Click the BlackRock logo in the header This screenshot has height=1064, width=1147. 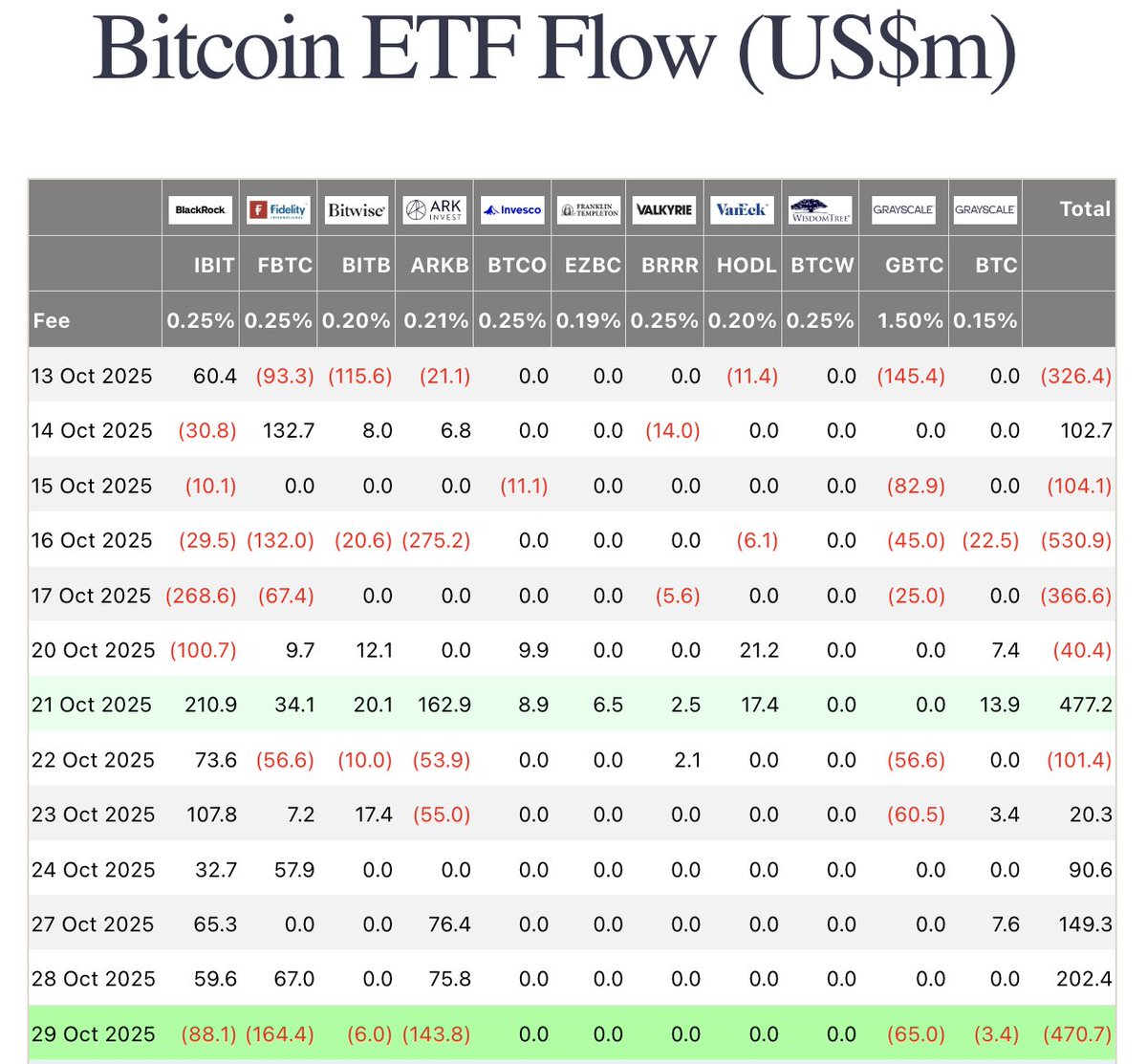click(201, 209)
